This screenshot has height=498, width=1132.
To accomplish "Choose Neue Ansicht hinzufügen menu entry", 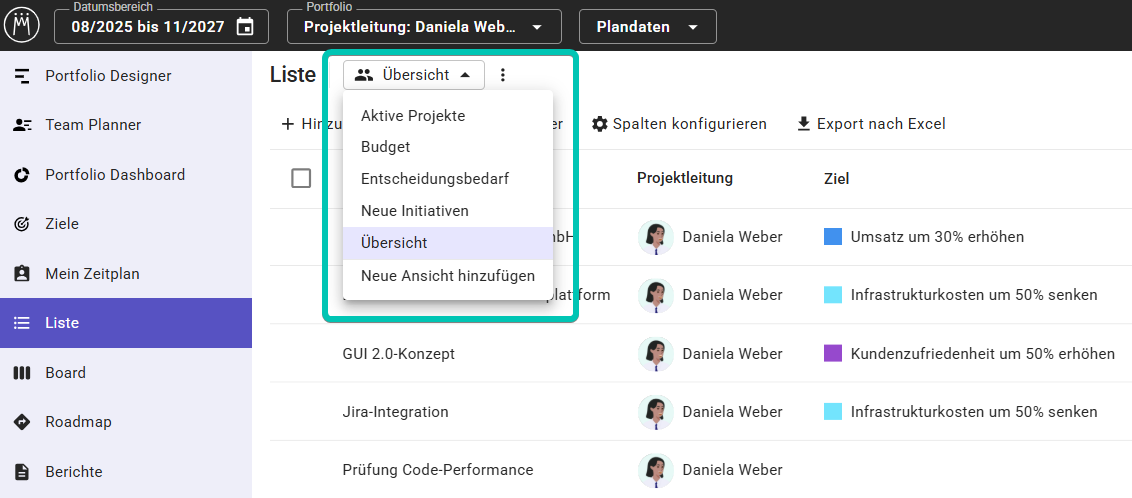I will (447, 275).
